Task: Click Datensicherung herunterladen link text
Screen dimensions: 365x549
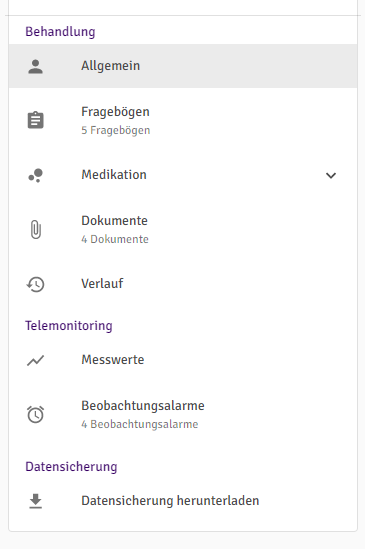Action: click(x=170, y=501)
